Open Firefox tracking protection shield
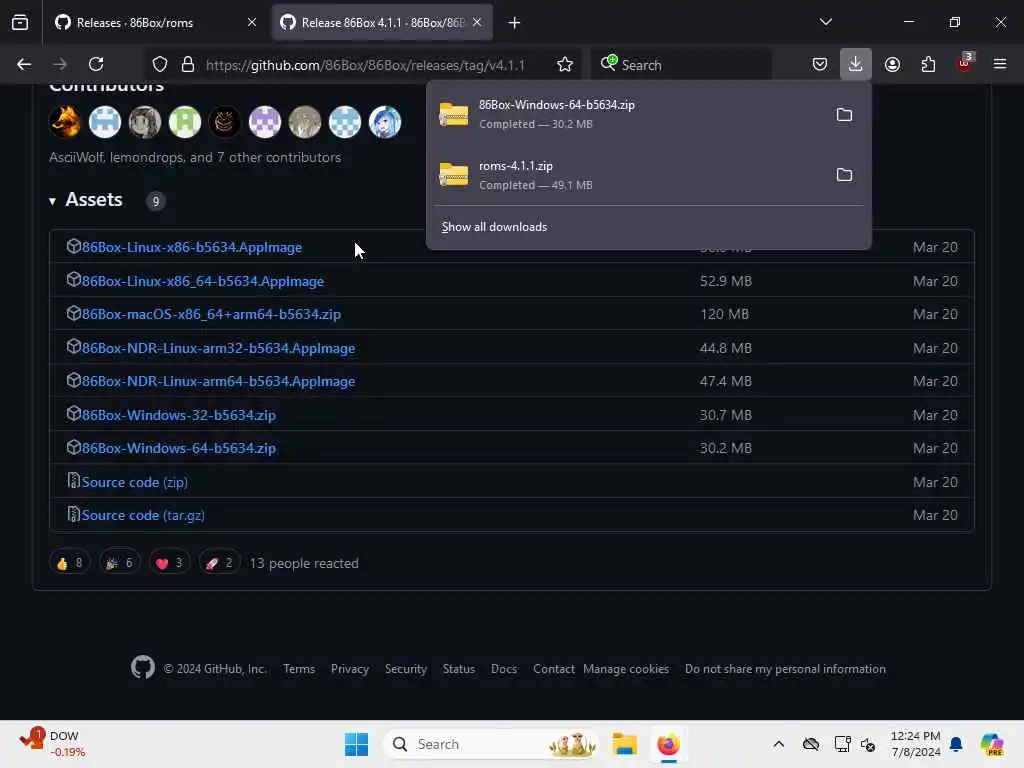This screenshot has height=768, width=1024. pos(159,64)
